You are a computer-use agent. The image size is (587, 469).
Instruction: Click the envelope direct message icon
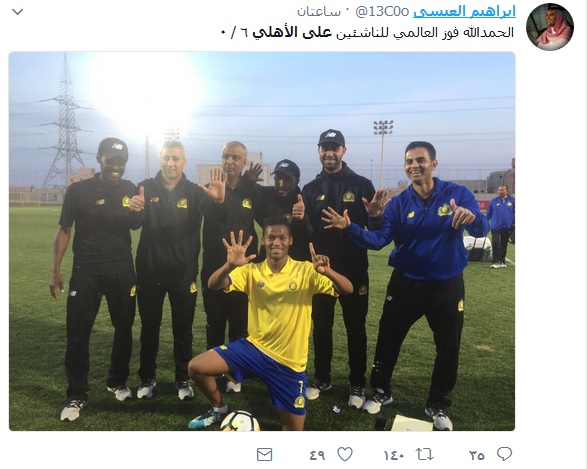coord(264,455)
